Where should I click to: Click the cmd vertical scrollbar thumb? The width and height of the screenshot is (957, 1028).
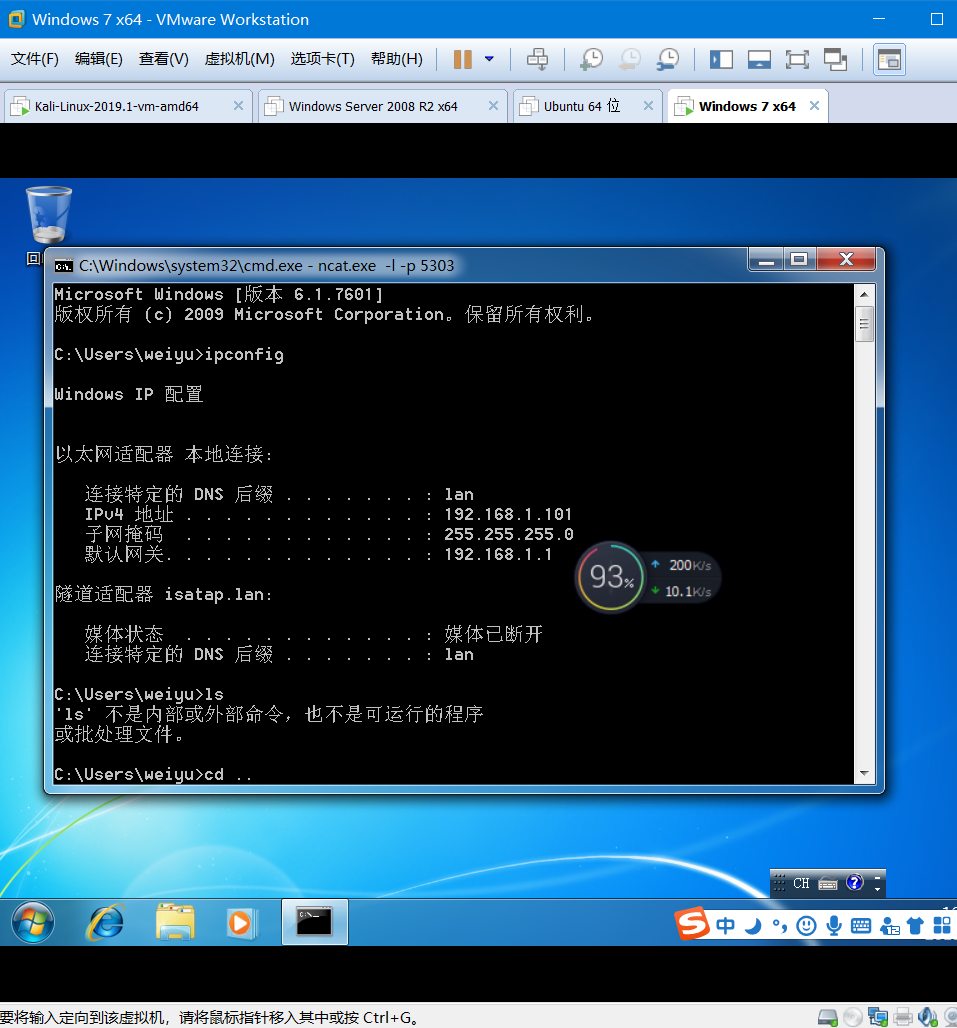(864, 324)
